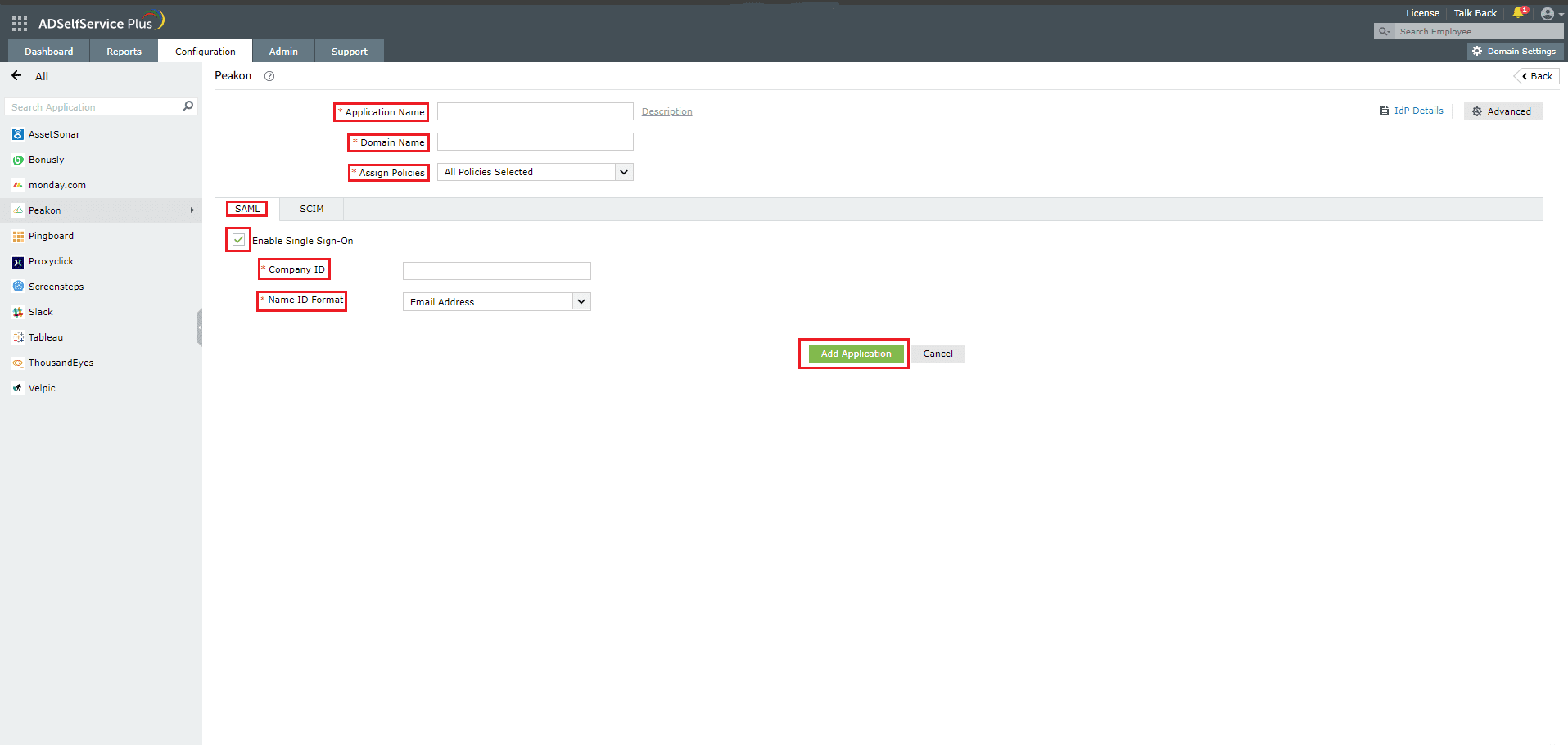Expand the Peakon sidebar row arrow
The image size is (1568, 745).
pyautogui.click(x=192, y=210)
